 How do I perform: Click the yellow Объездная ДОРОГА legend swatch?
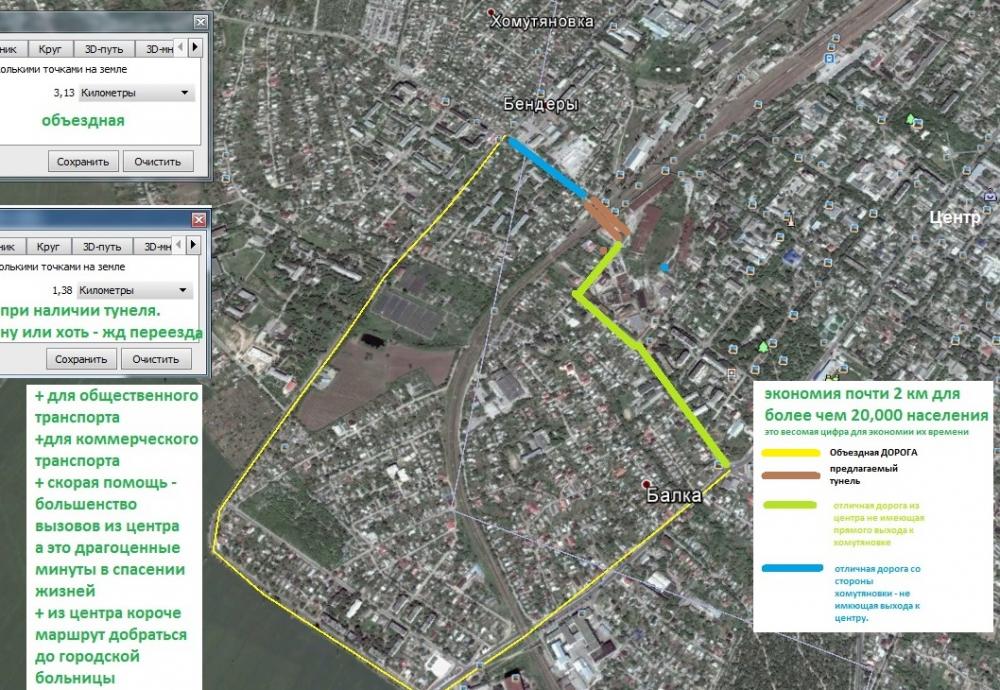790,452
